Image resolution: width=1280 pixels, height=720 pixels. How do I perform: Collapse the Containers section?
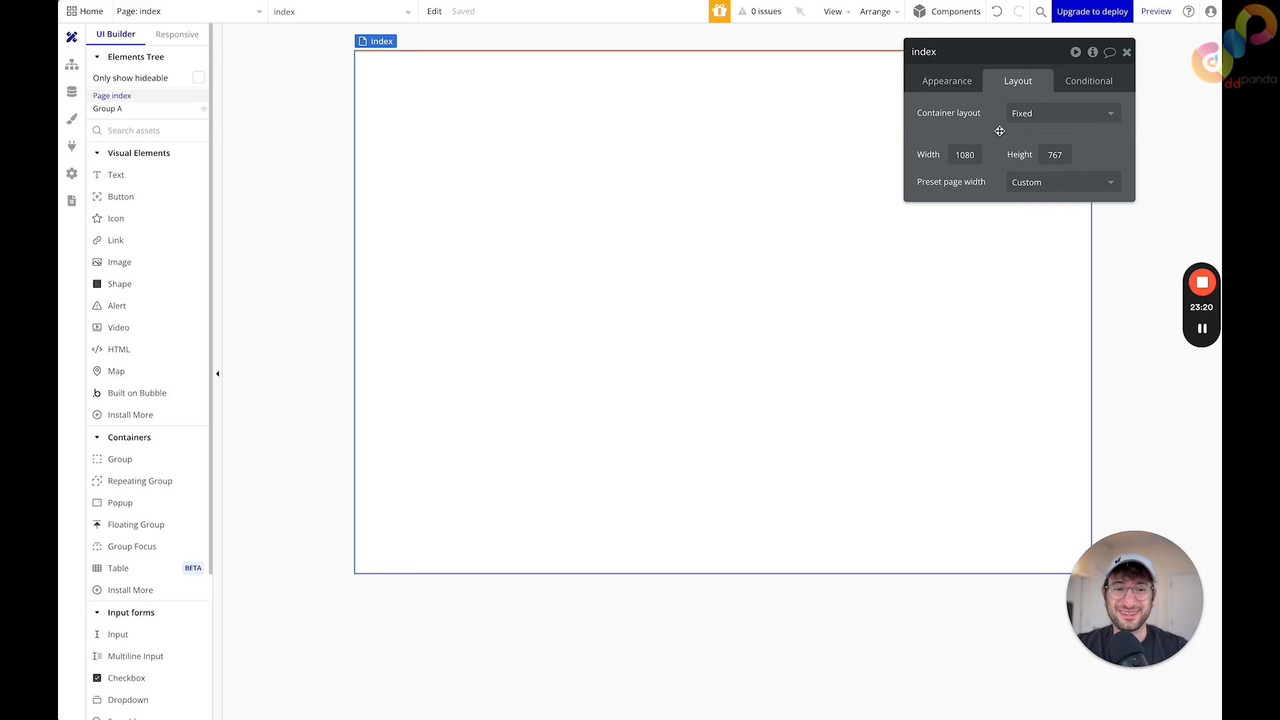coord(97,437)
